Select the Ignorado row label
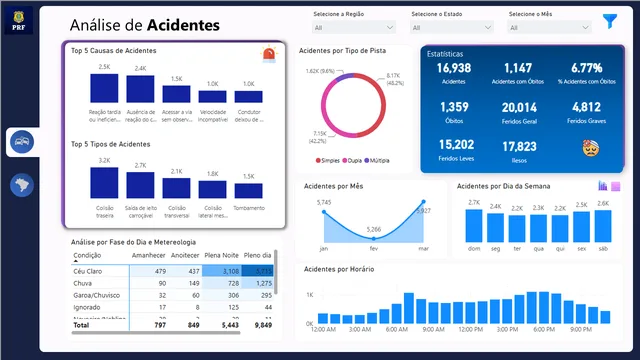 [87, 307]
